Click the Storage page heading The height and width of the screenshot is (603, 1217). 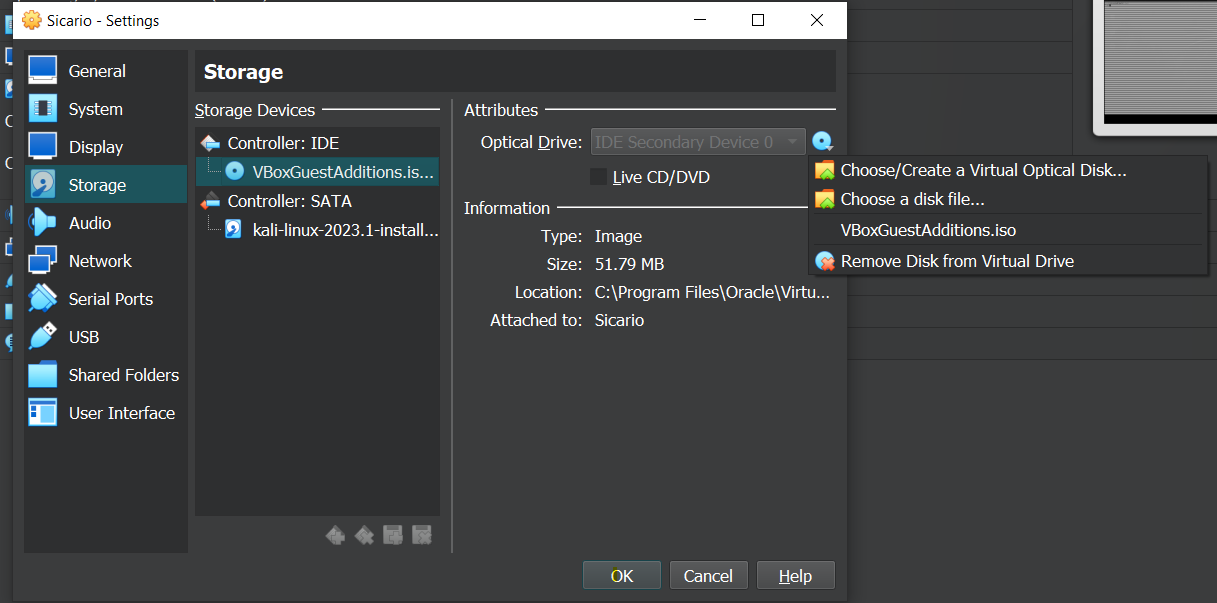pos(243,72)
